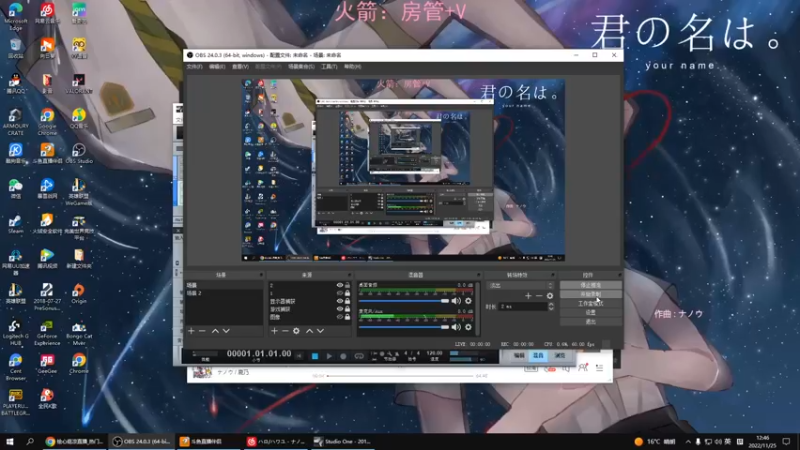This screenshot has width=800, height=450.
Task: Open the GeForce Experience desktop shortcut
Action: click(47, 333)
